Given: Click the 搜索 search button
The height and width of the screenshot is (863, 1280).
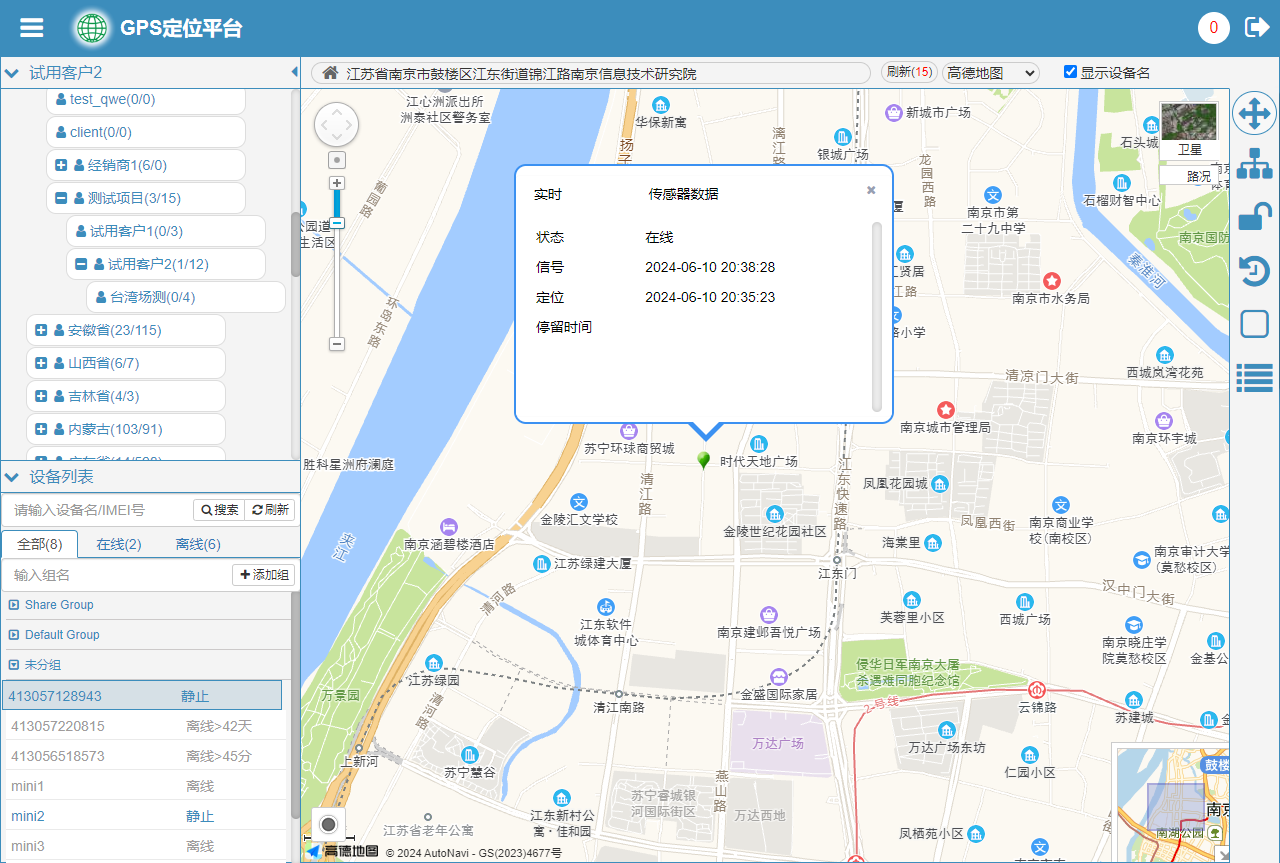Looking at the screenshot, I should pyautogui.click(x=219, y=510).
